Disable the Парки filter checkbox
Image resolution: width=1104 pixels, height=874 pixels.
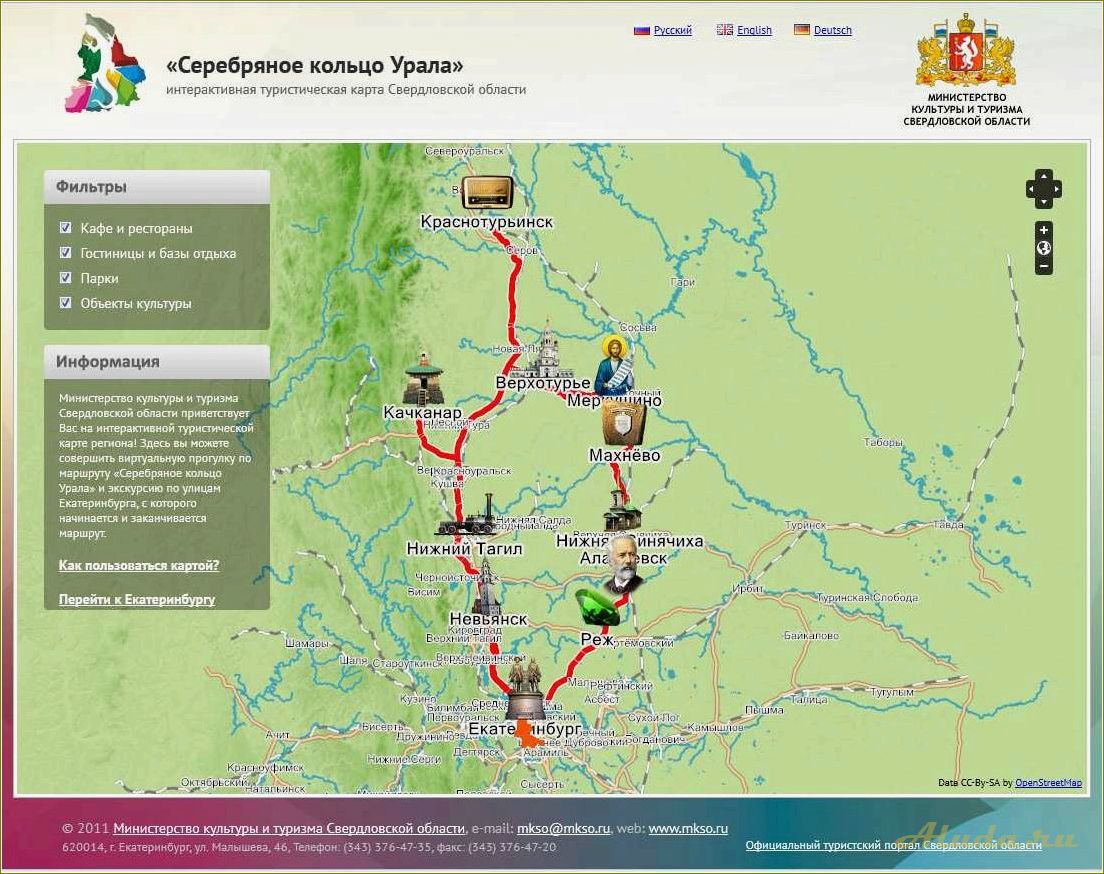pos(66,278)
